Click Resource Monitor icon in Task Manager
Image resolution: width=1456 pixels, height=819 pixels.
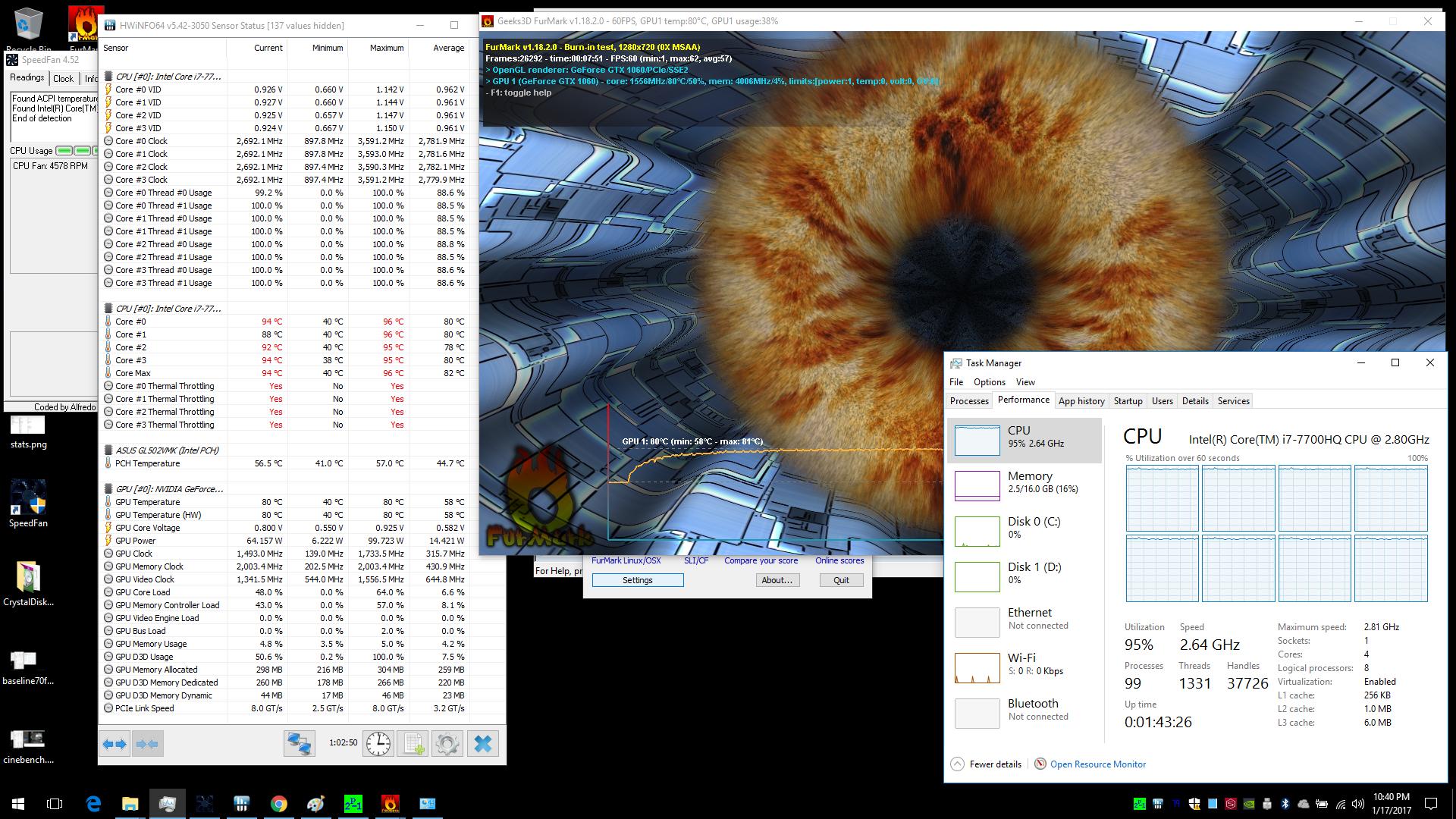tap(1040, 764)
